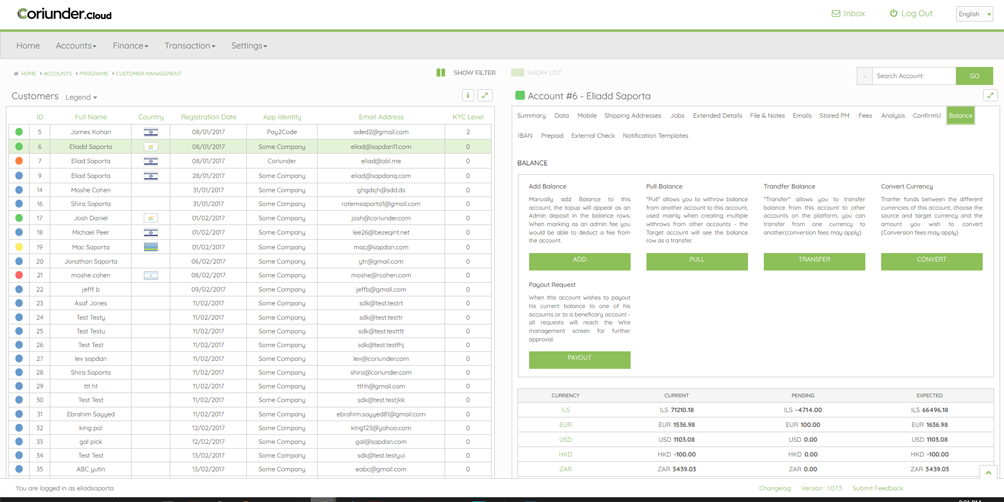Open the English language dropdown

point(975,14)
